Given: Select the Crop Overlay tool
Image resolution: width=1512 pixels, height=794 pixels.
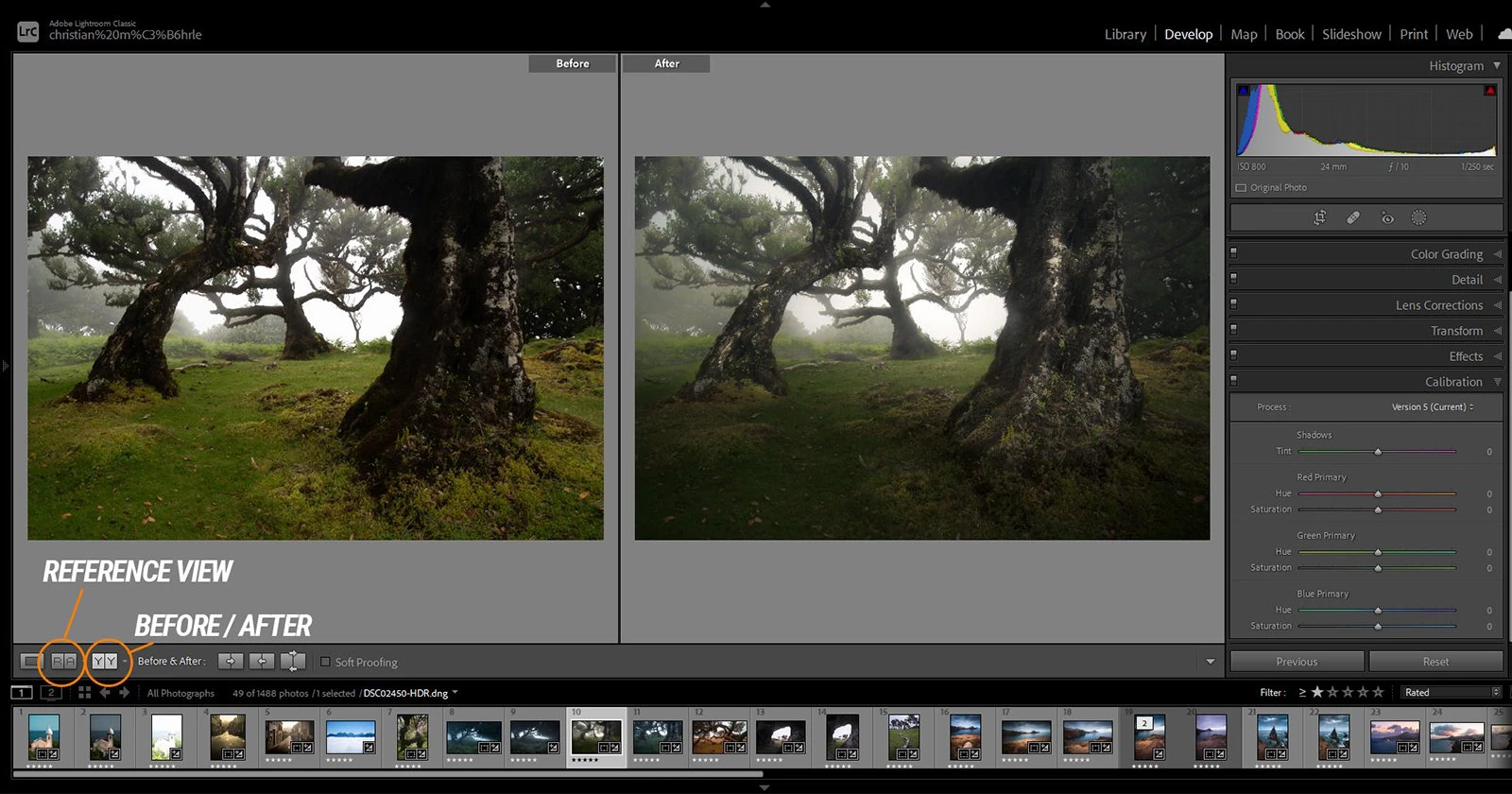Looking at the screenshot, I should [1320, 217].
